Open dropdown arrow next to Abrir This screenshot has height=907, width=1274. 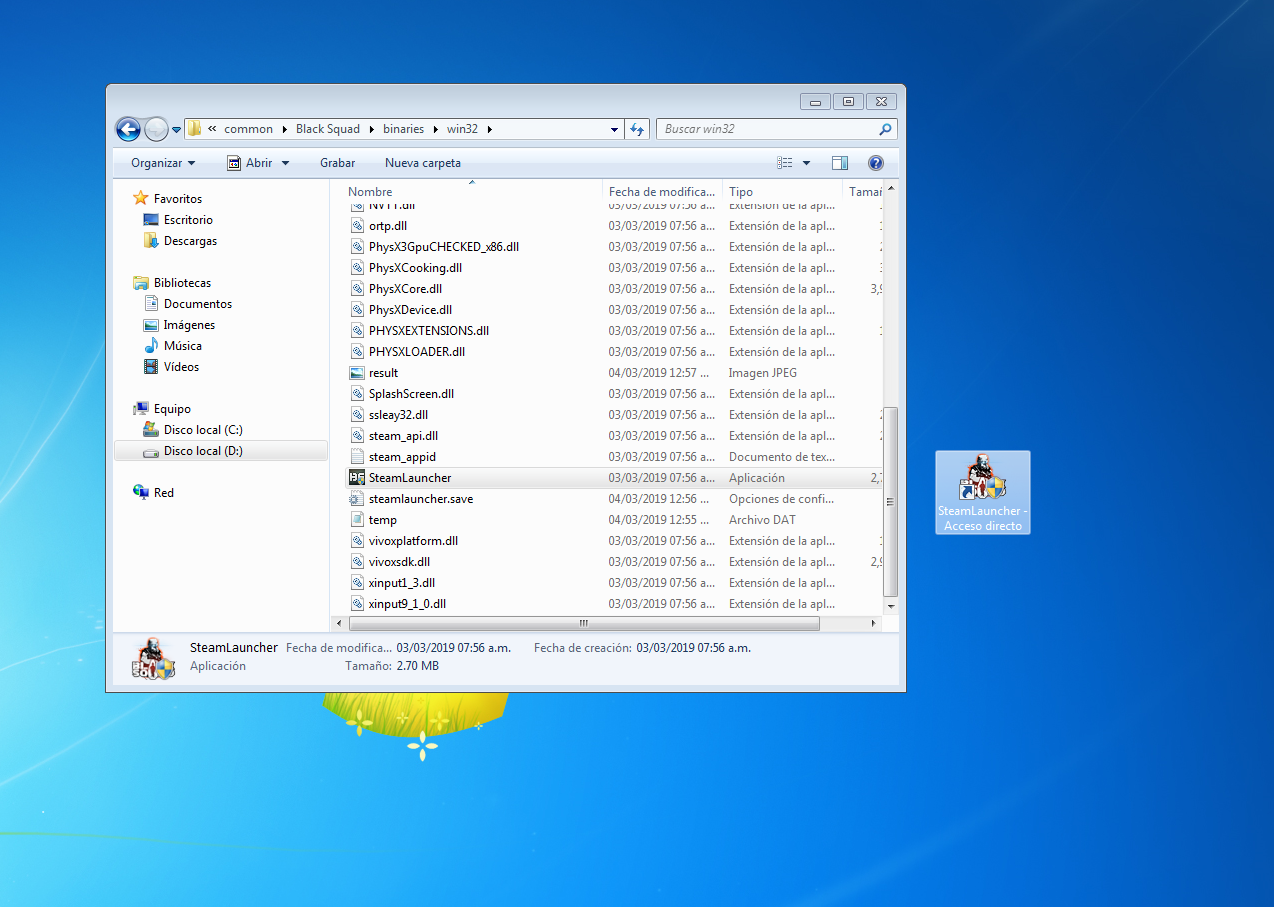pos(285,163)
